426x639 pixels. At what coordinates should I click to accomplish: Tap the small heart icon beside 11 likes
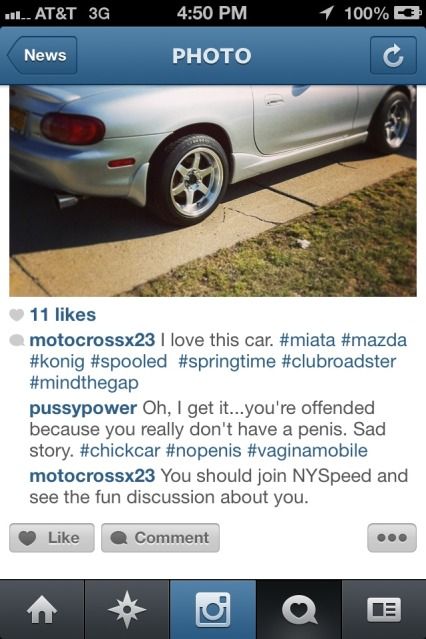17,315
